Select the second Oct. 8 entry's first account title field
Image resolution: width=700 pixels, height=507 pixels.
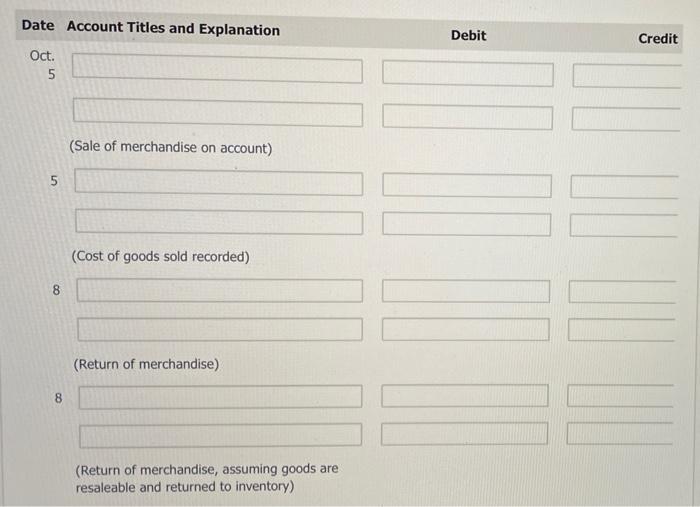221,397
